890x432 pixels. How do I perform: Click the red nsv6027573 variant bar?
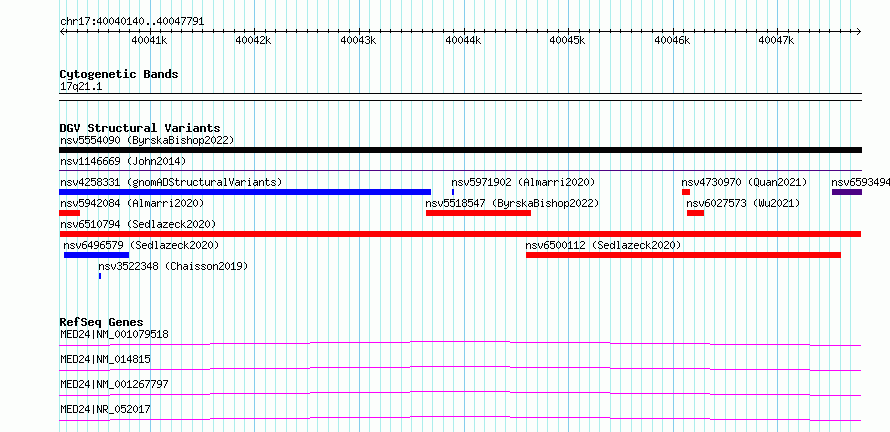(x=695, y=213)
